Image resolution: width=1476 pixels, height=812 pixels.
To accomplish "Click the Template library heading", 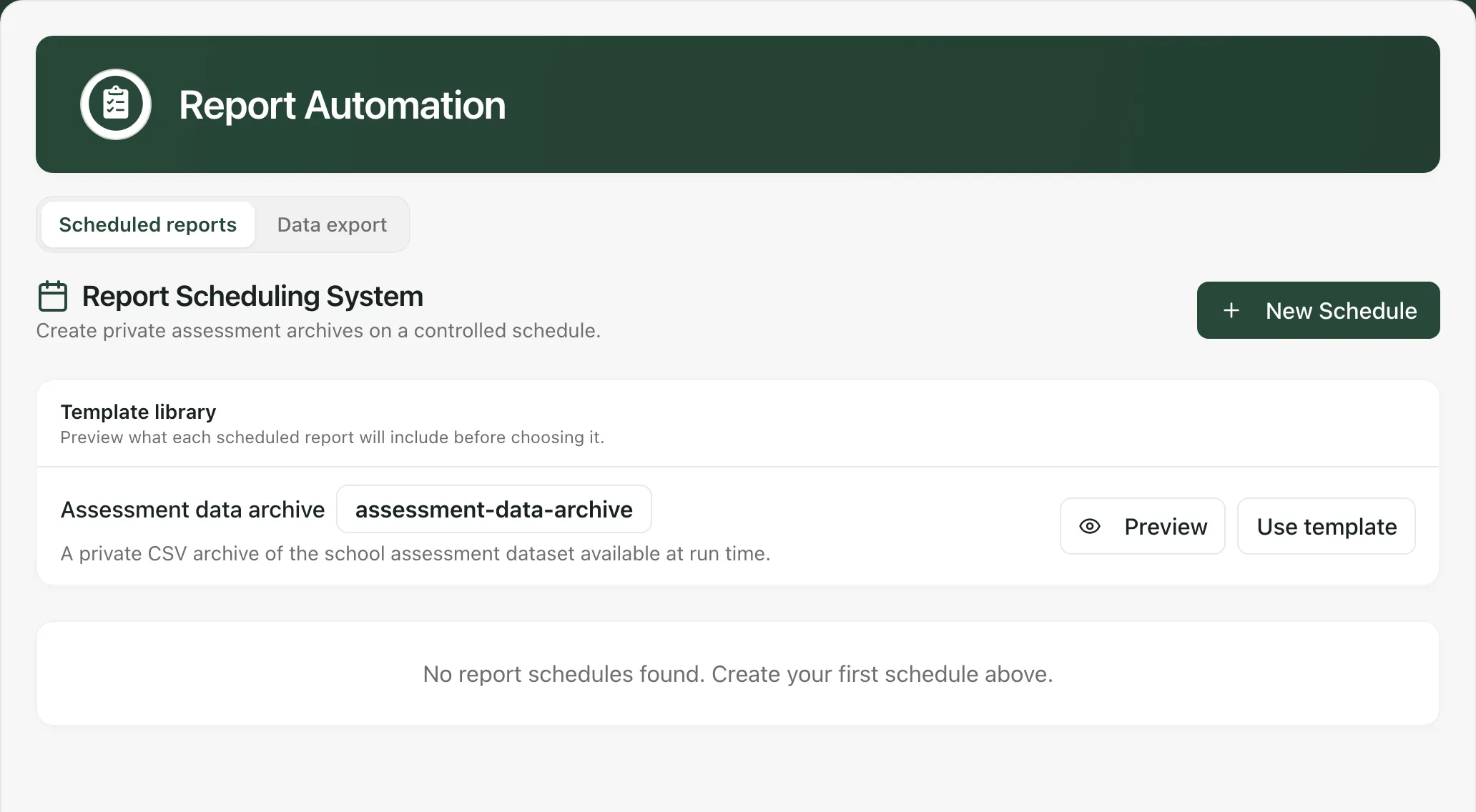I will [138, 412].
